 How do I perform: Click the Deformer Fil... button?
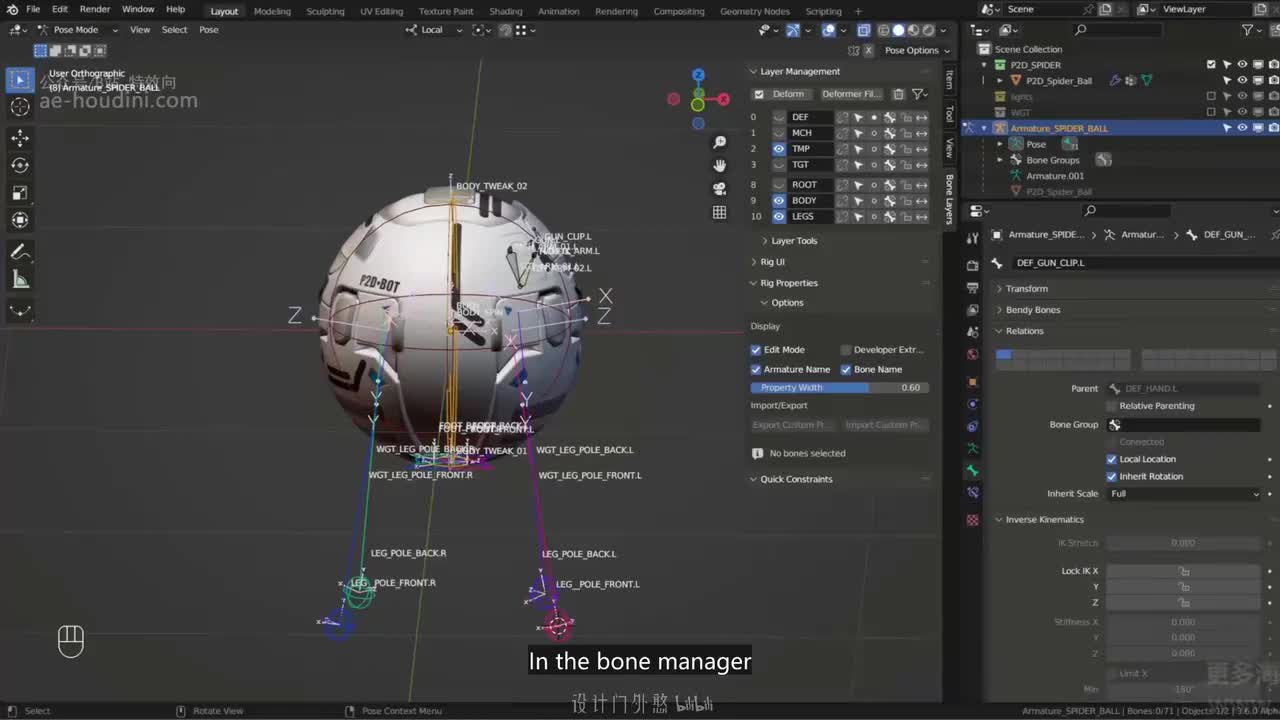coord(850,94)
